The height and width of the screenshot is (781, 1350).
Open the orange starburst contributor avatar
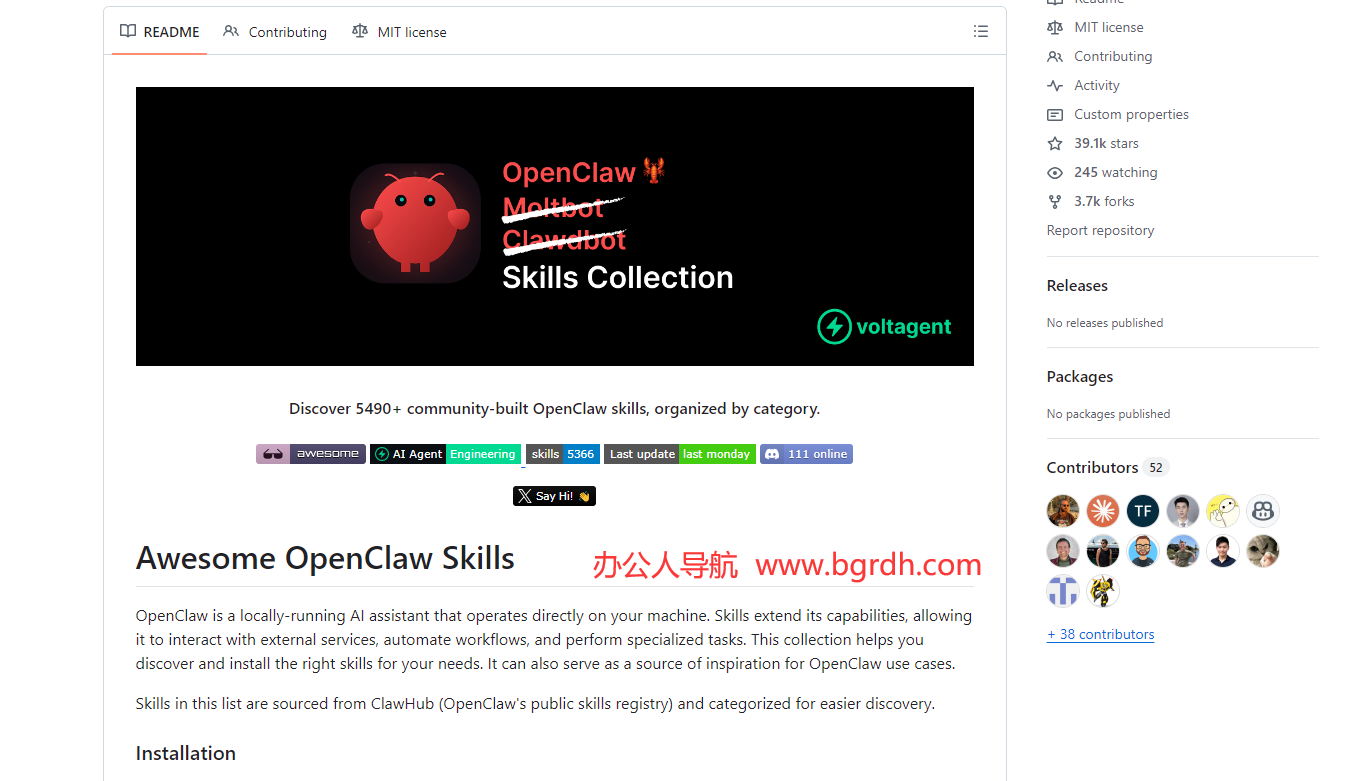point(1103,511)
